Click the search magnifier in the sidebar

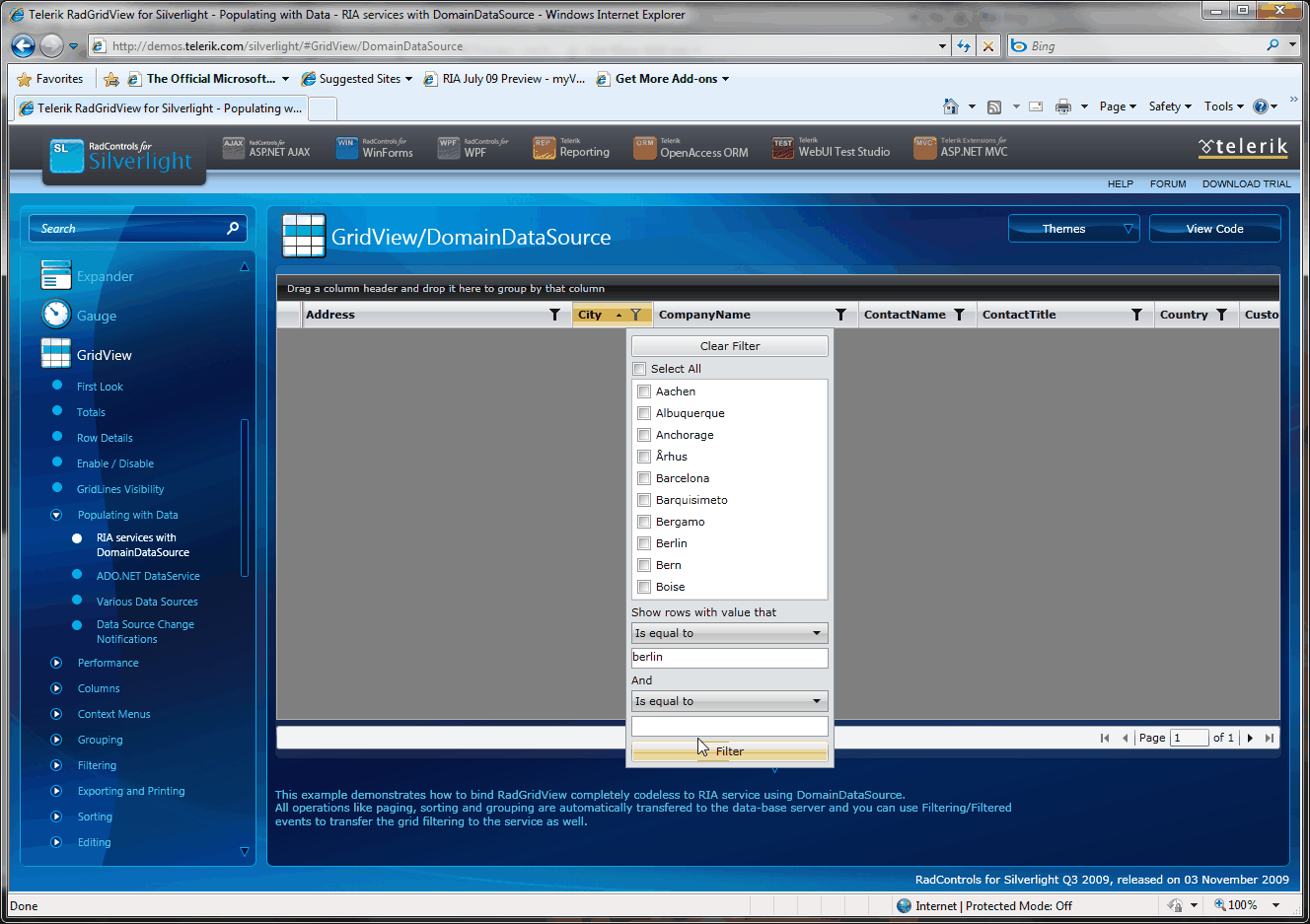pos(233,228)
